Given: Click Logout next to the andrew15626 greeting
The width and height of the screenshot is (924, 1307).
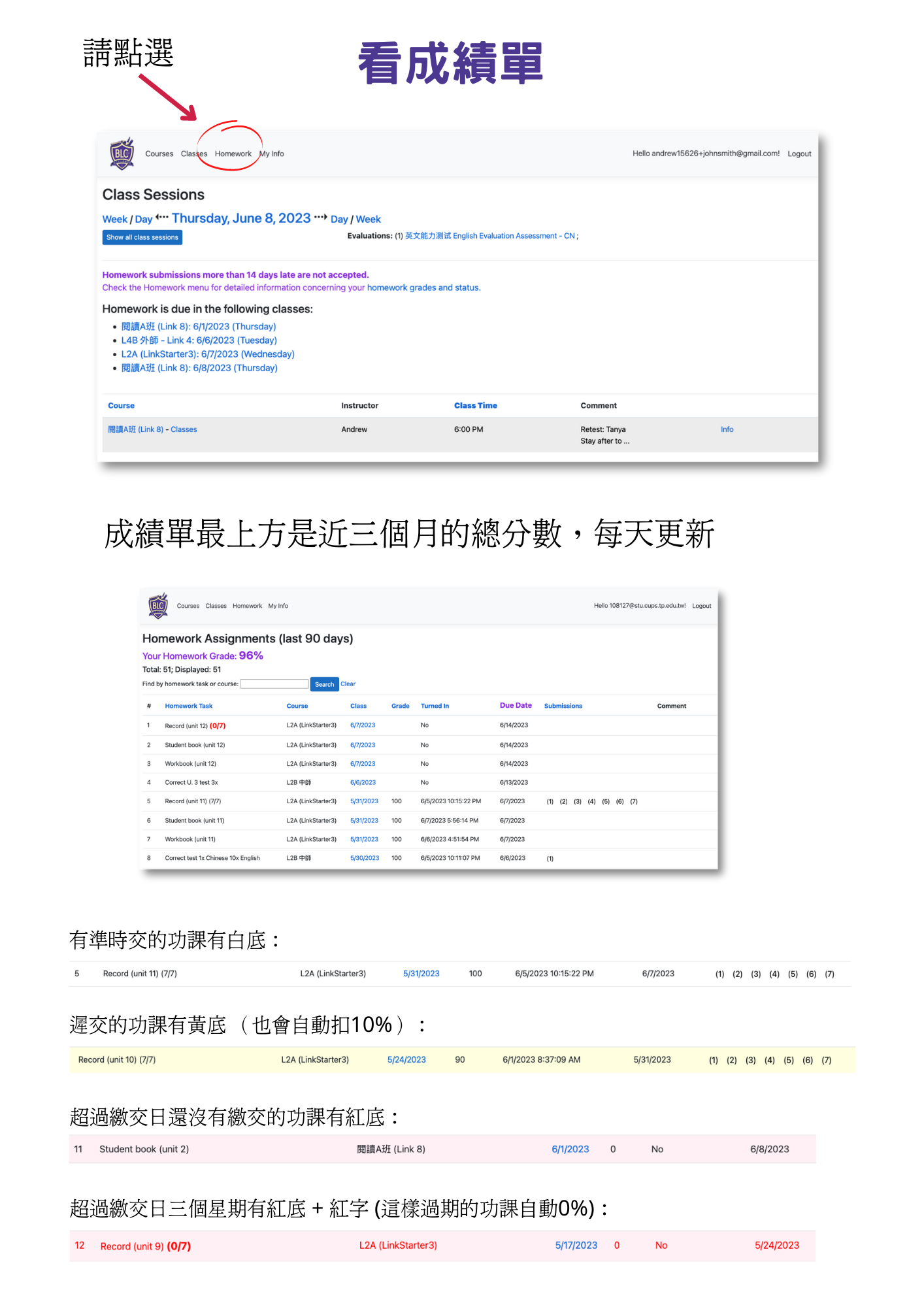Looking at the screenshot, I should coord(799,154).
